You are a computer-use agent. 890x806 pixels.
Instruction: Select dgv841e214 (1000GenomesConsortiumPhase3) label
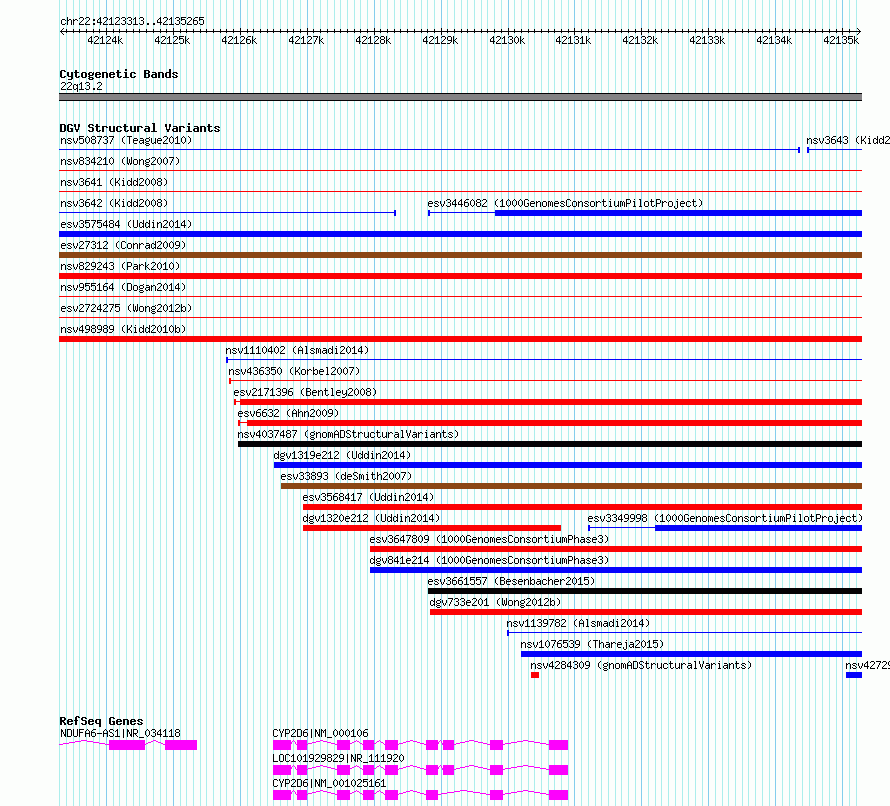489,560
